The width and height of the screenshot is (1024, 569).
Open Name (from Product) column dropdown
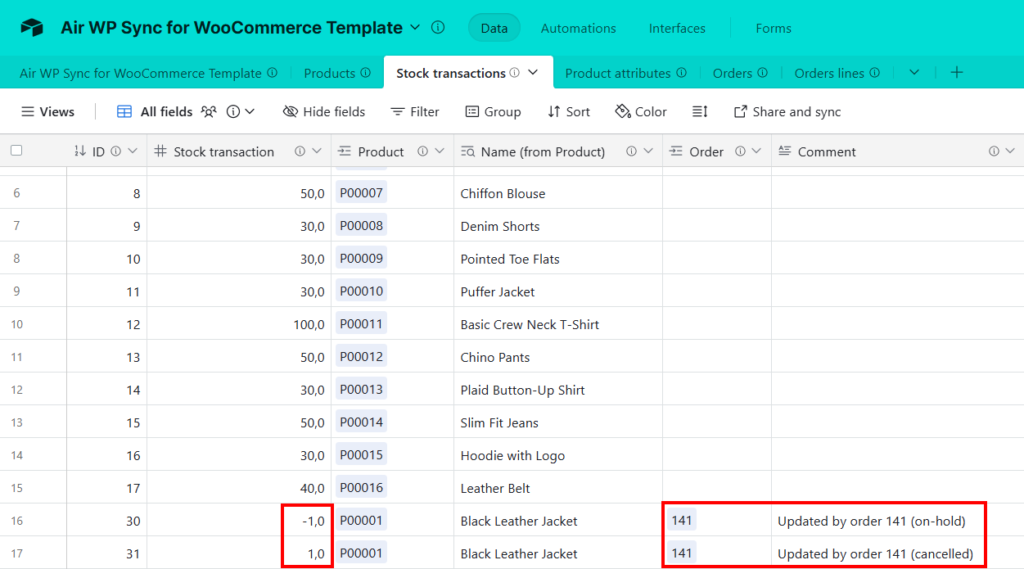point(648,151)
